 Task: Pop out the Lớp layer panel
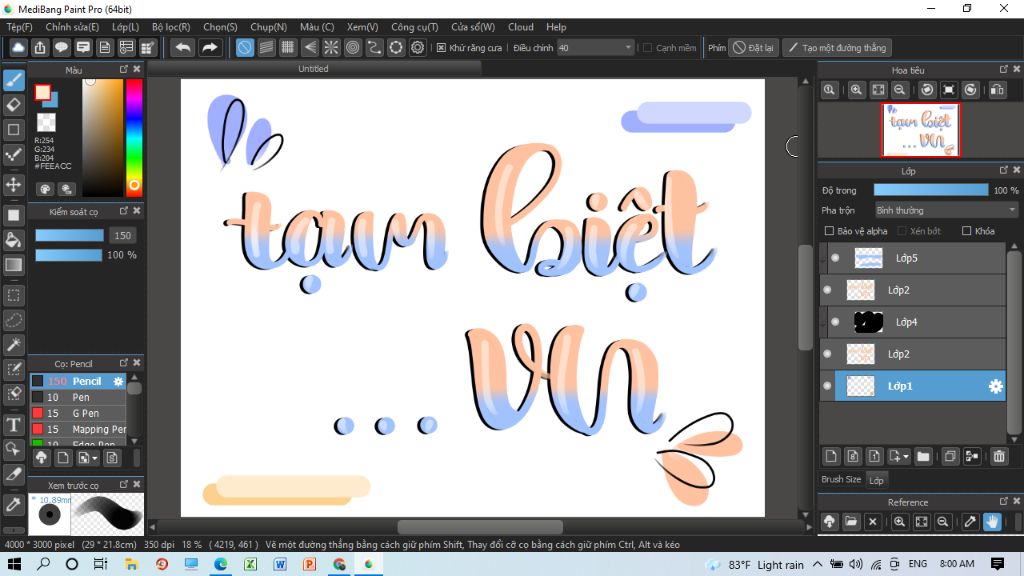point(1004,170)
